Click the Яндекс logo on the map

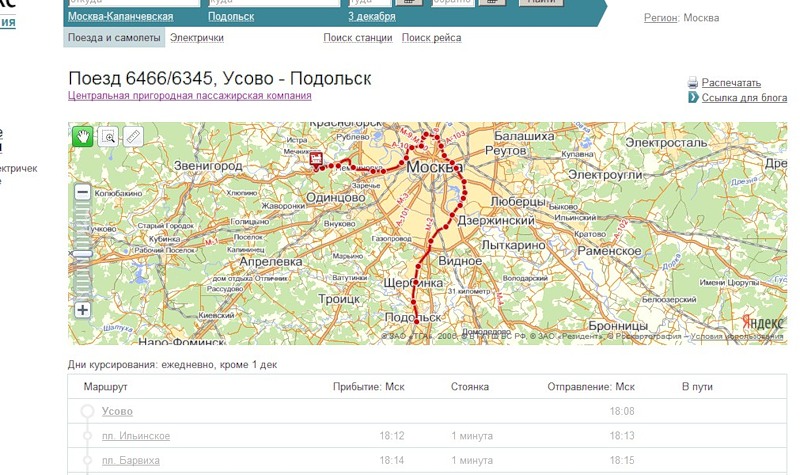point(762,322)
